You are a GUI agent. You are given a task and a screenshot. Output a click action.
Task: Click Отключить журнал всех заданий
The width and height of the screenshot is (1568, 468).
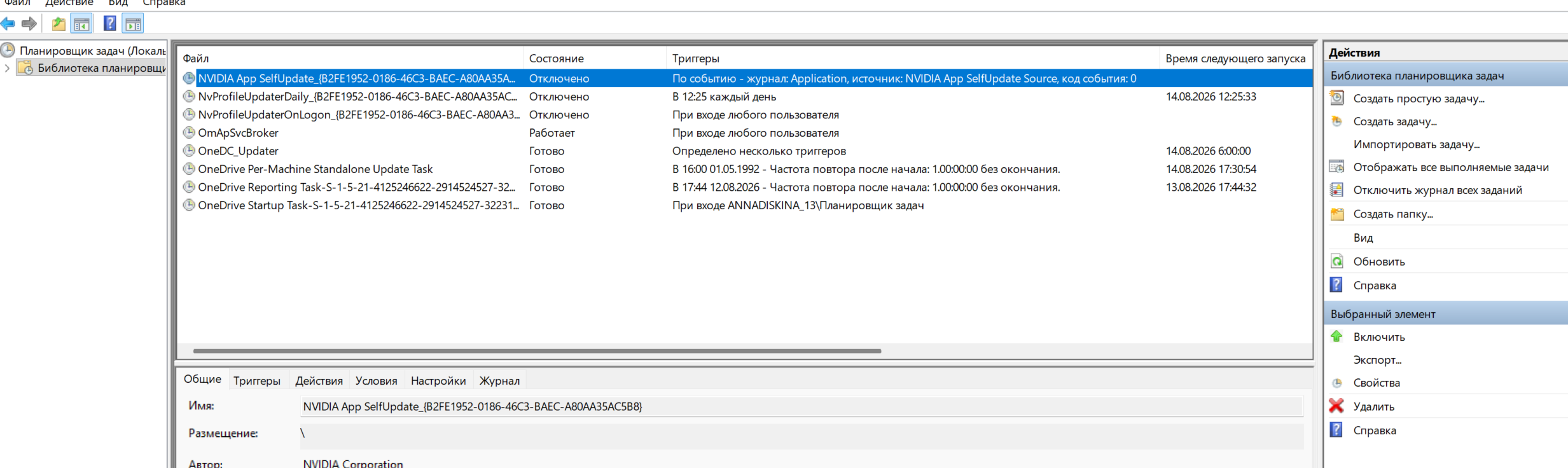point(1438,190)
